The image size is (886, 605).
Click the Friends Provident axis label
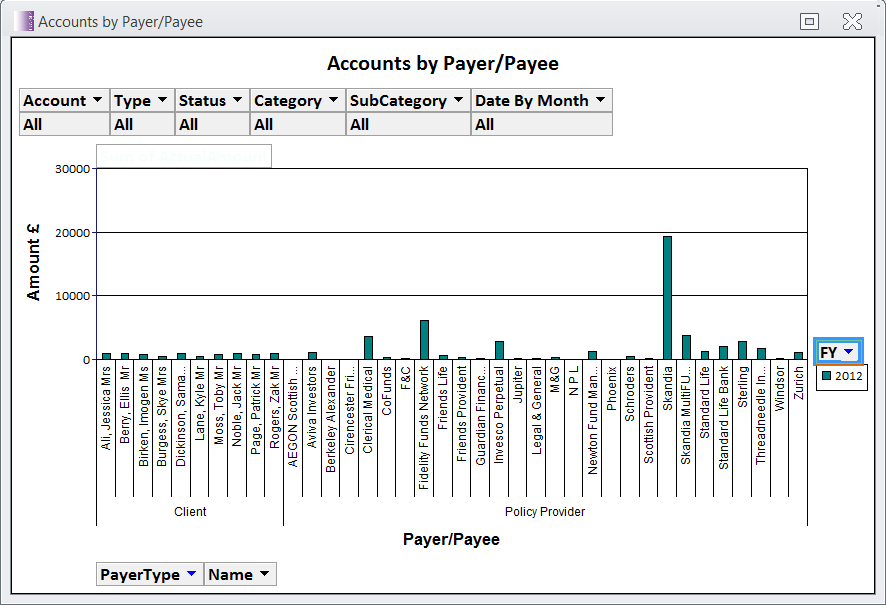pyautogui.click(x=461, y=414)
